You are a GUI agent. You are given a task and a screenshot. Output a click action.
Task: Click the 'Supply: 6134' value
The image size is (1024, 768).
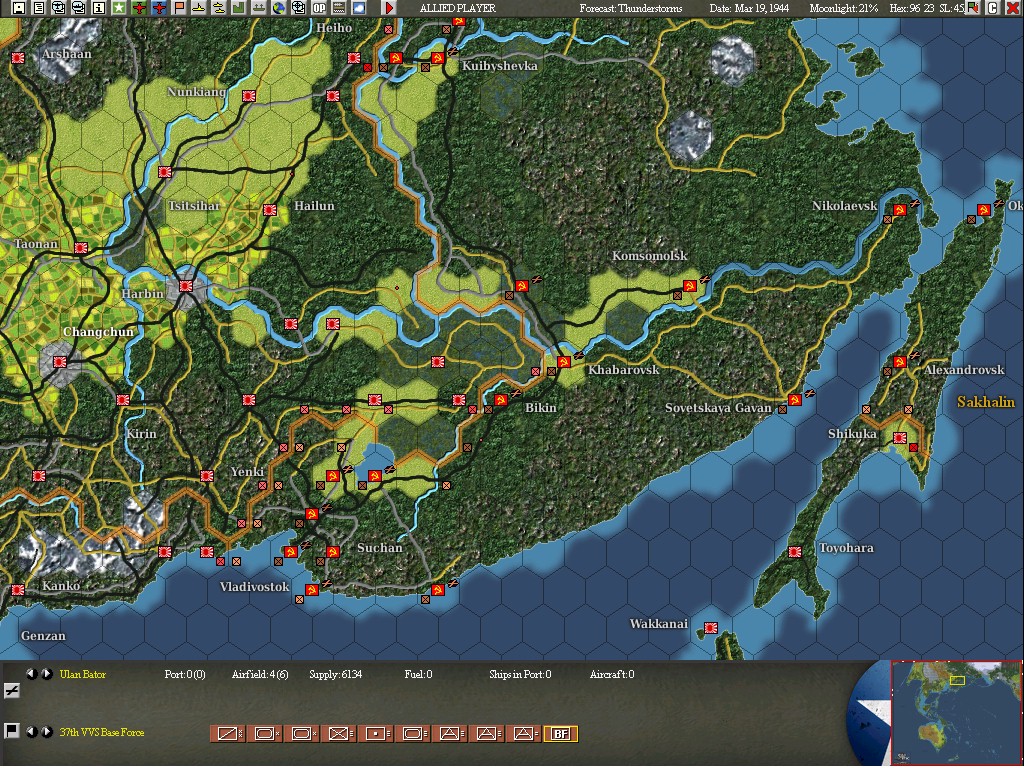coord(336,674)
